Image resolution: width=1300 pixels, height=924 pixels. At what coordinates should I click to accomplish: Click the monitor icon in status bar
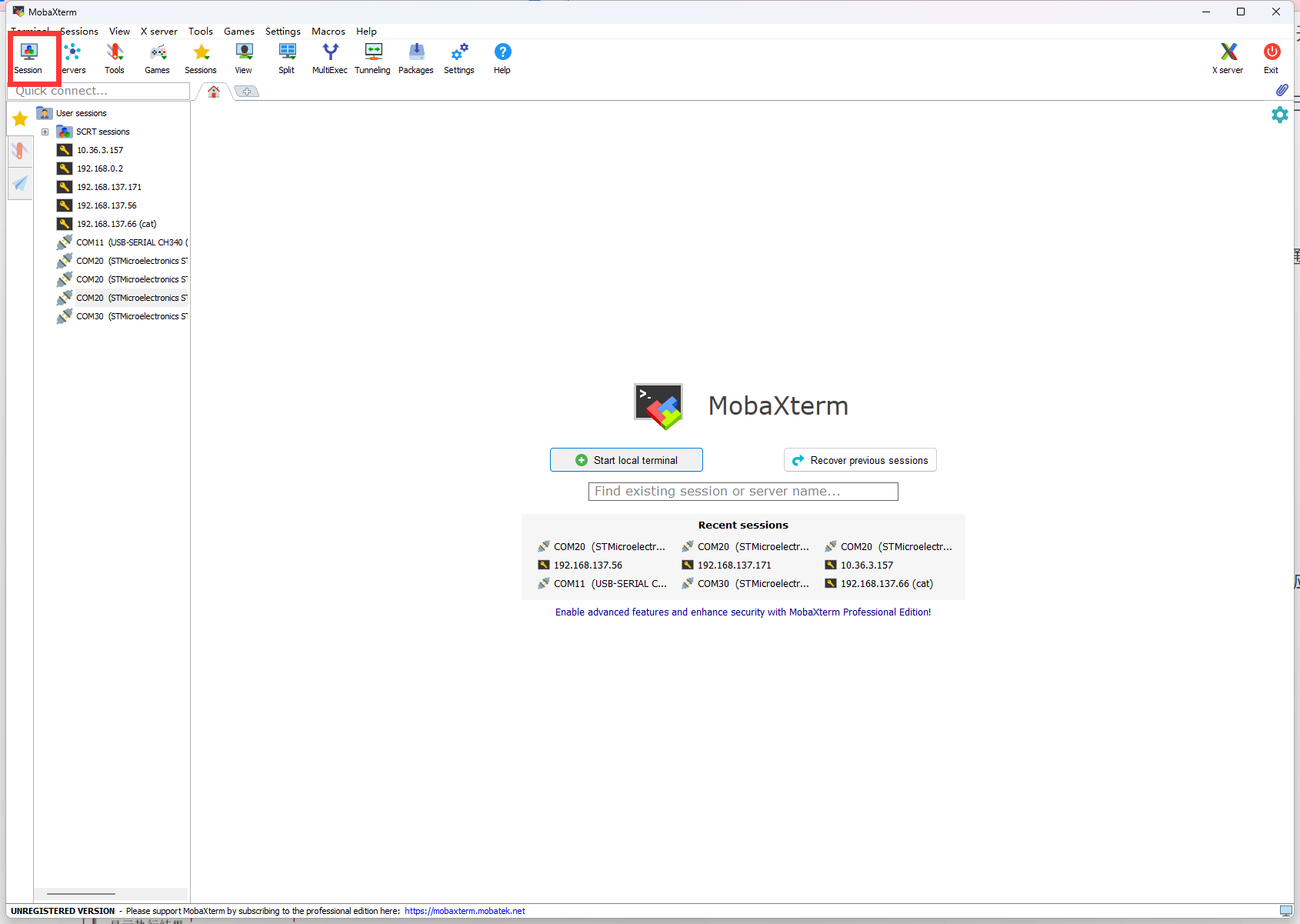click(1285, 911)
